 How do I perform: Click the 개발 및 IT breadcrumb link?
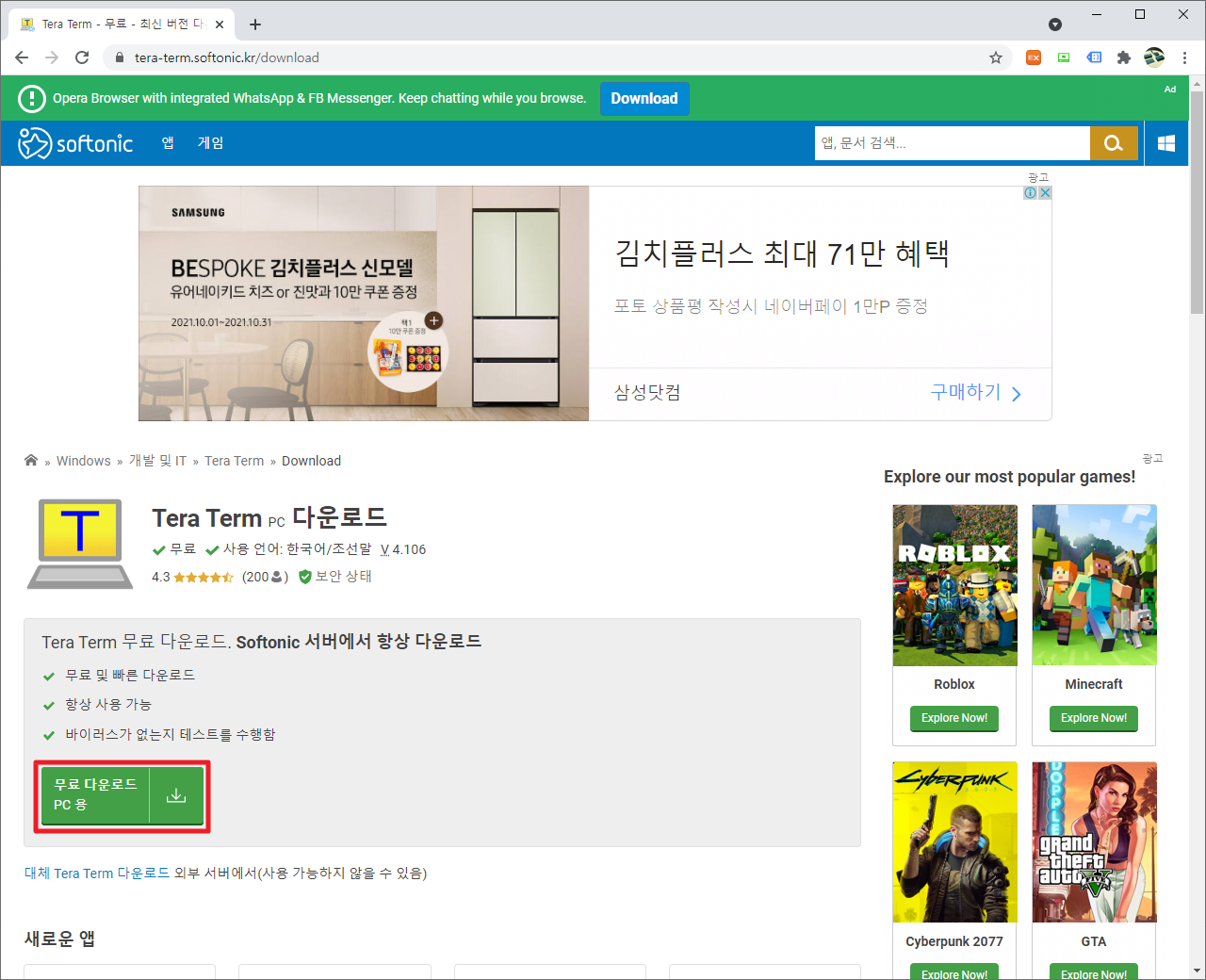(x=157, y=461)
